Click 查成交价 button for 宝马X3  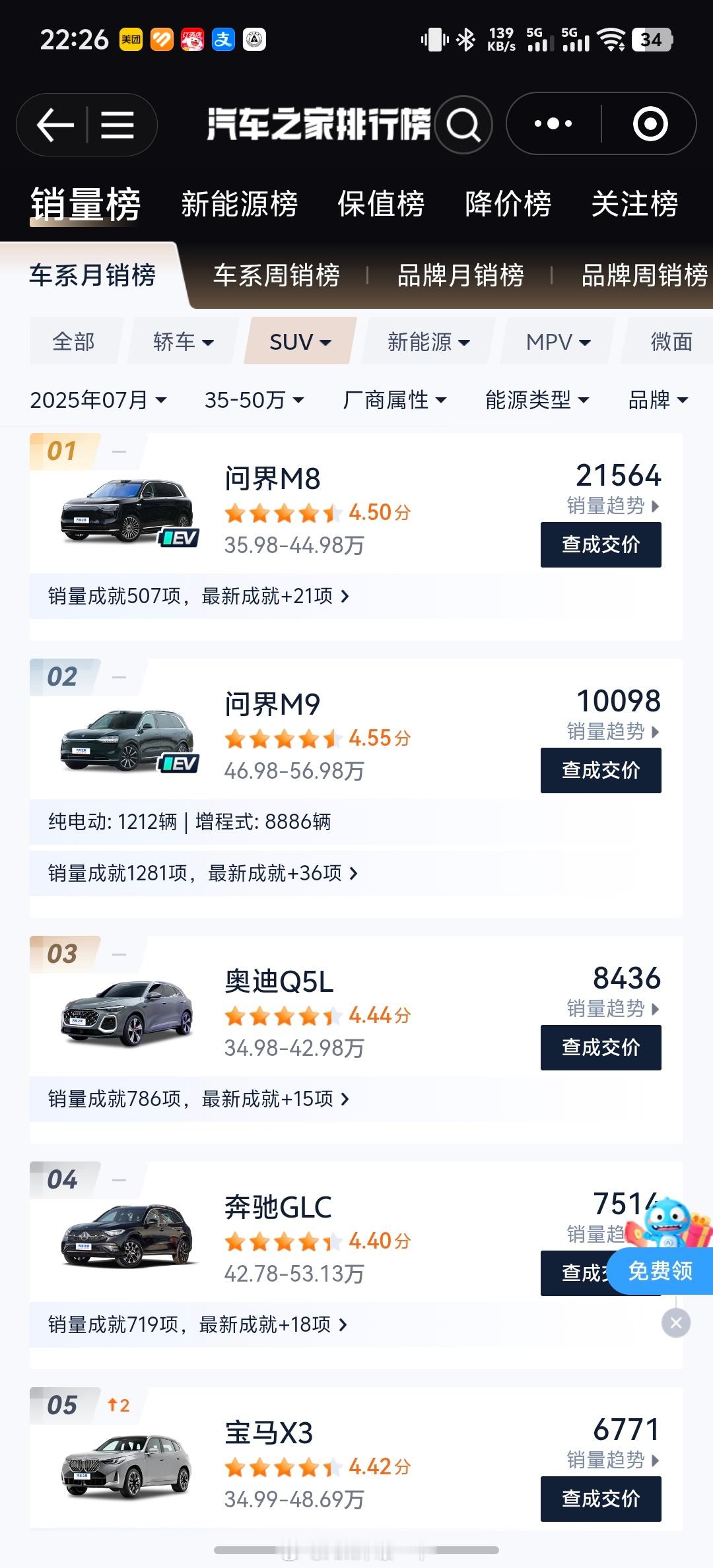coord(601,1499)
